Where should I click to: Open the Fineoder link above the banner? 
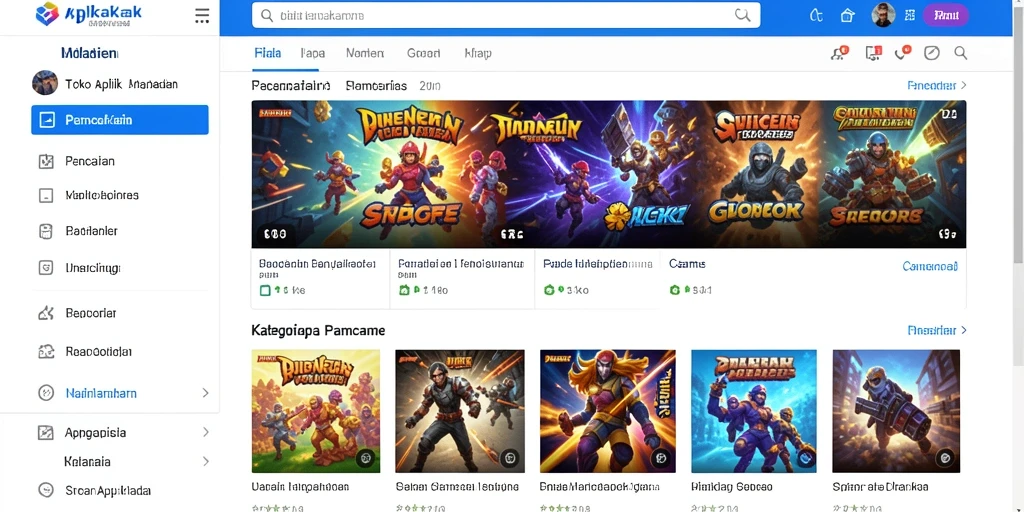pyautogui.click(x=937, y=86)
